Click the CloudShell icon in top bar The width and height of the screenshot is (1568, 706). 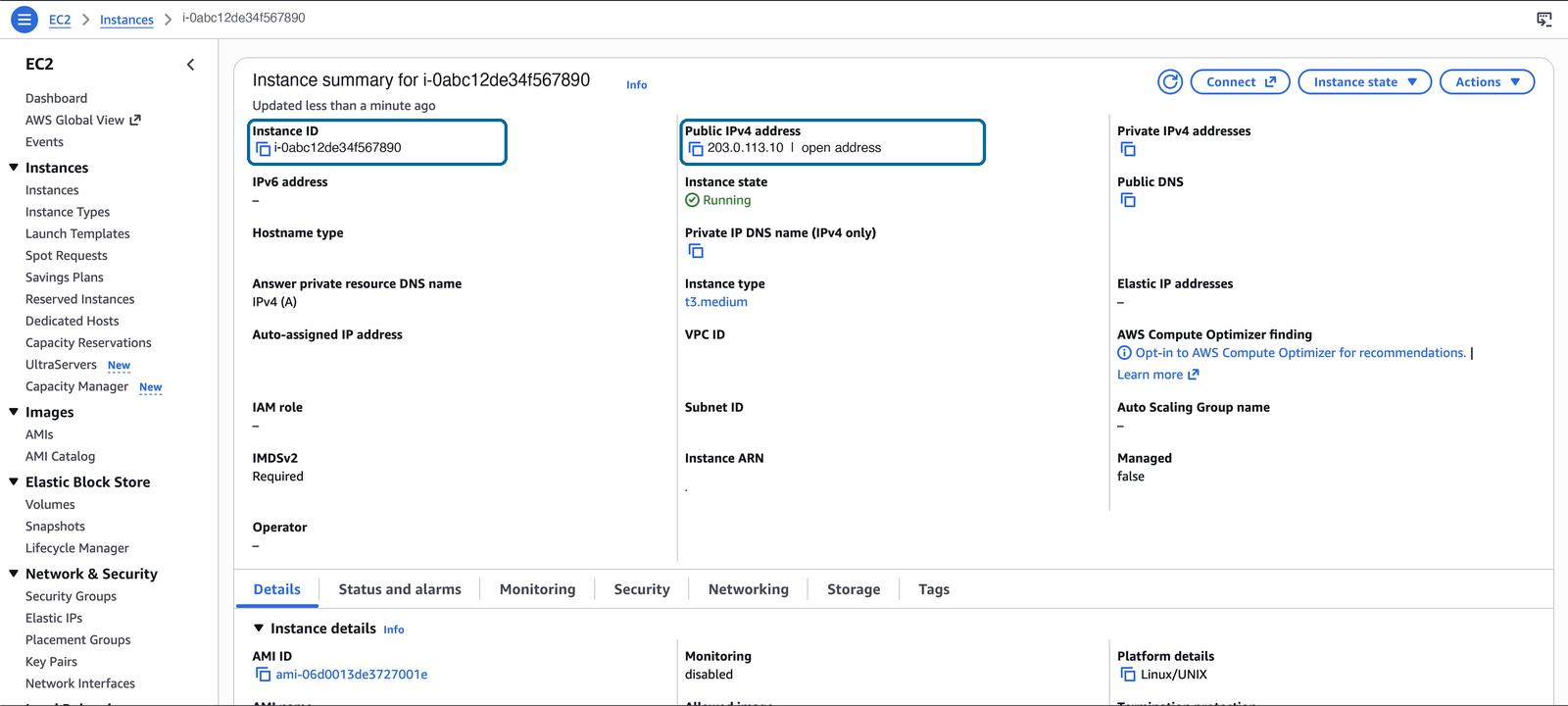pyautogui.click(x=1544, y=19)
